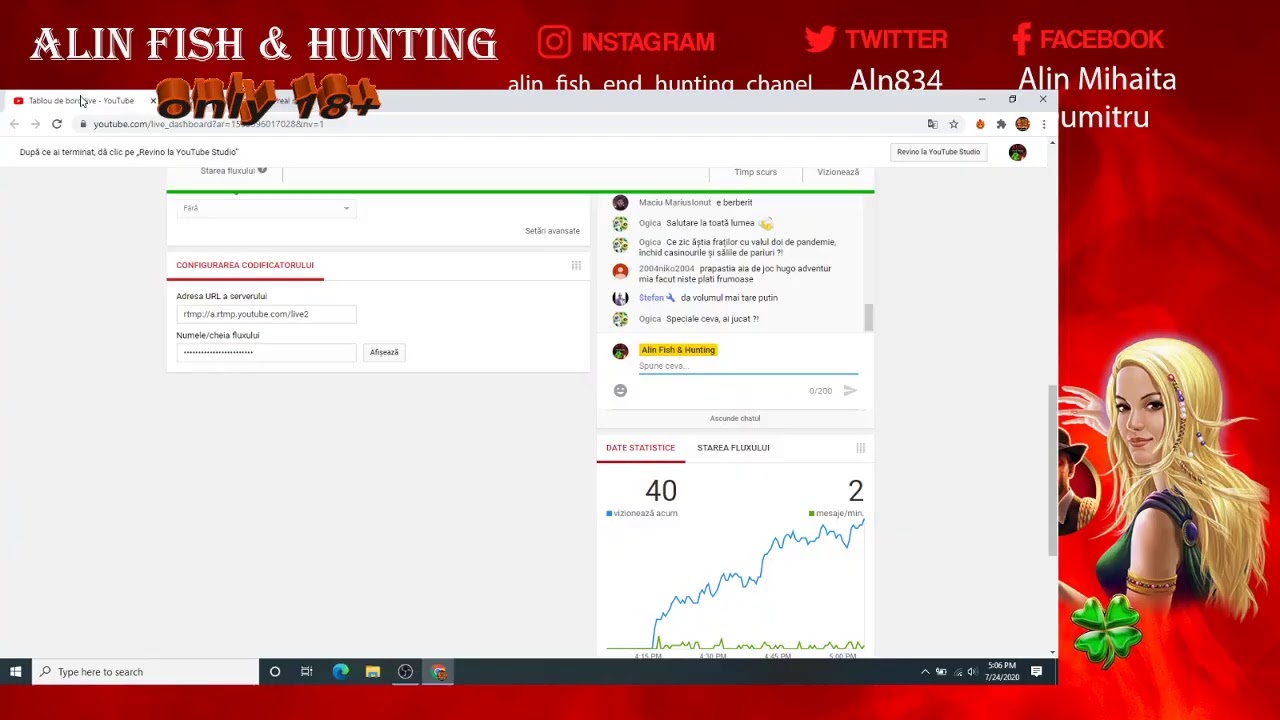Screen dimensions: 1280x720
Task: Click the address bar lock icon
Action: tap(83, 124)
